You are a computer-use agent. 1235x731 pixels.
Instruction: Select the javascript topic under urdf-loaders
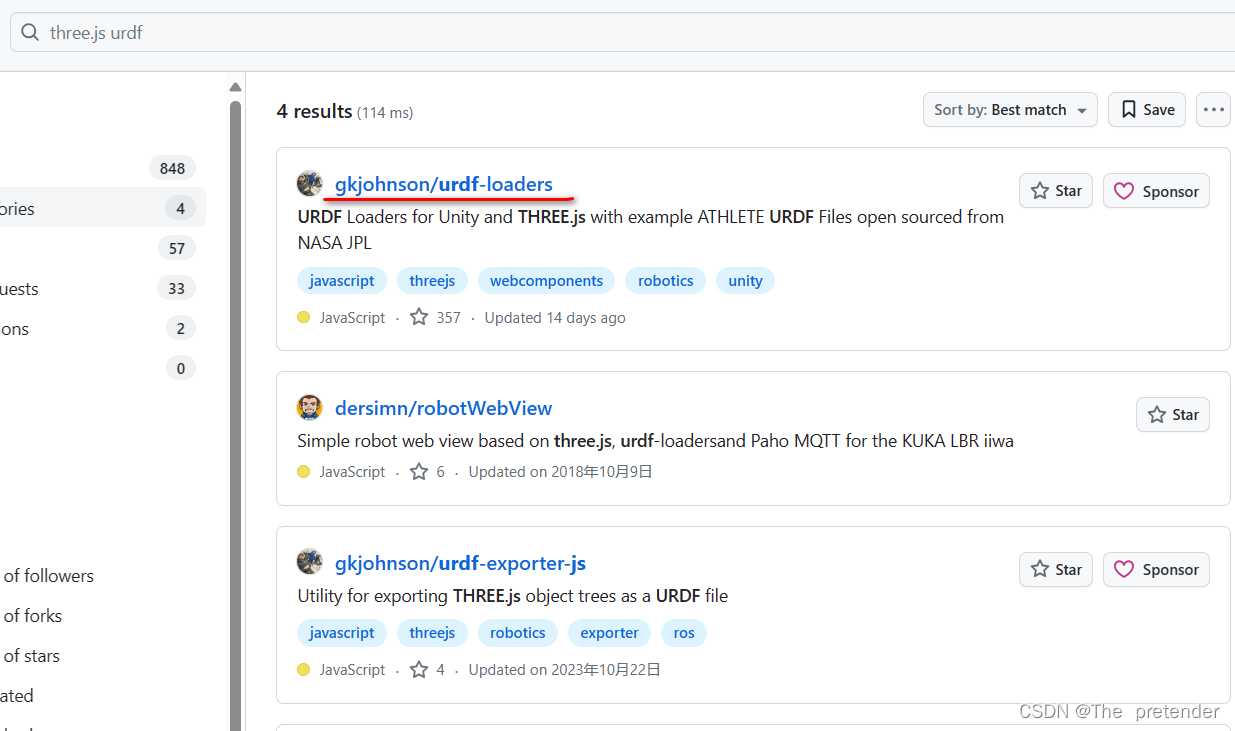[x=342, y=281]
